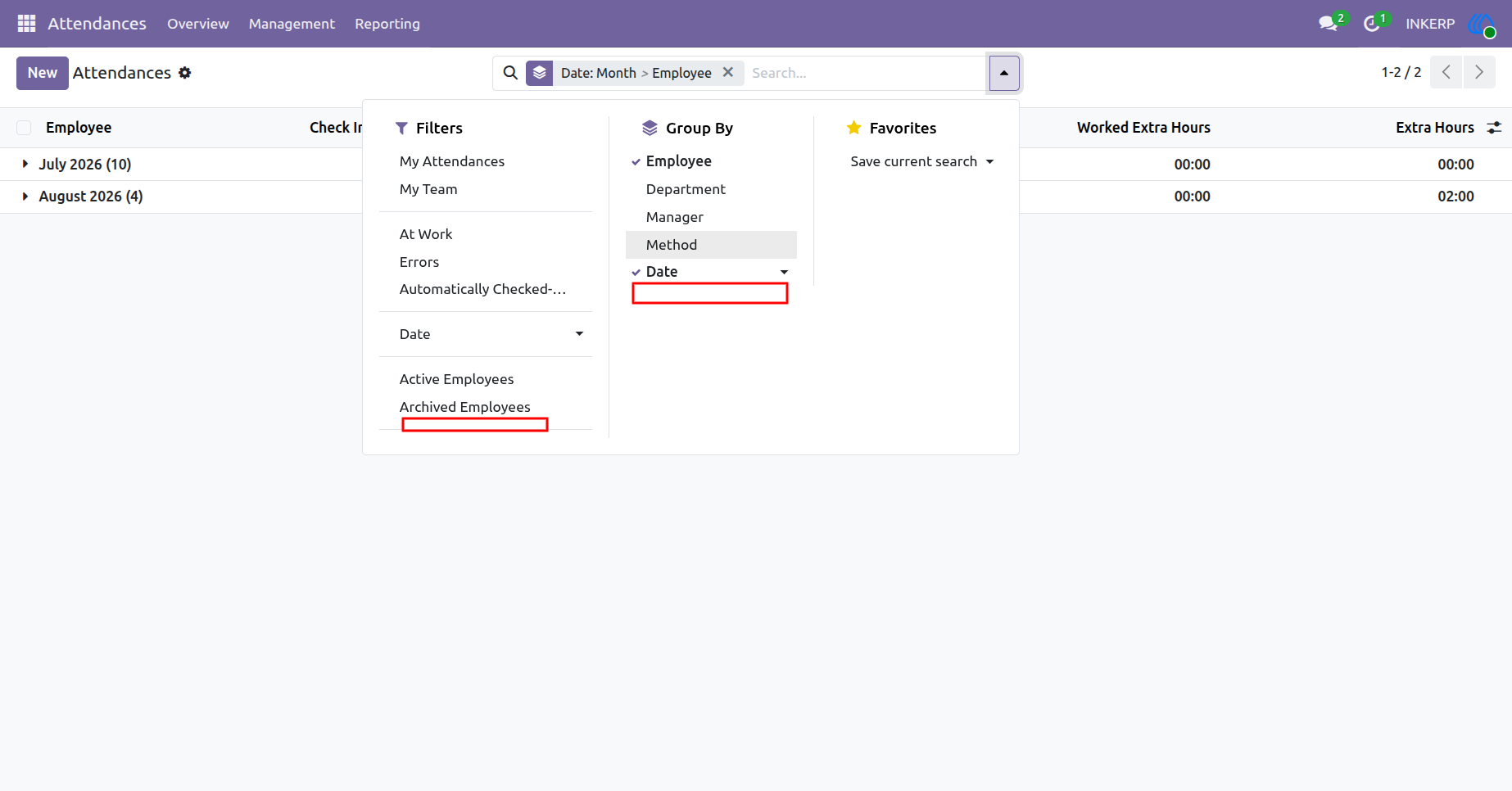
Task: Apply the My Team filter
Action: click(486, 189)
